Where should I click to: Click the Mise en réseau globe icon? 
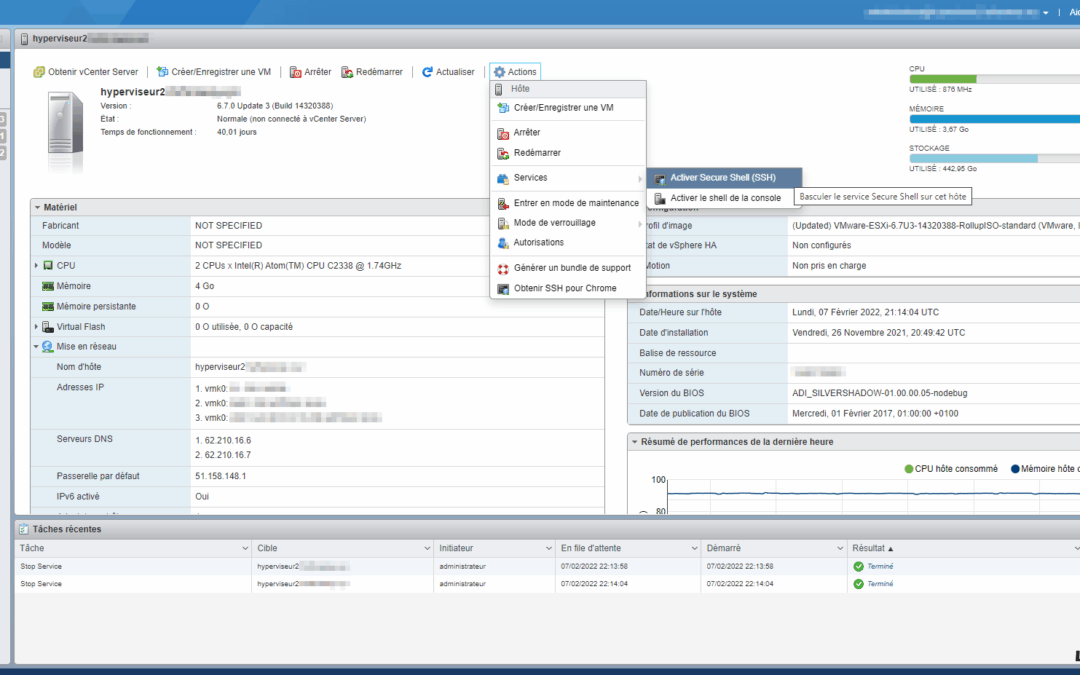(x=48, y=346)
